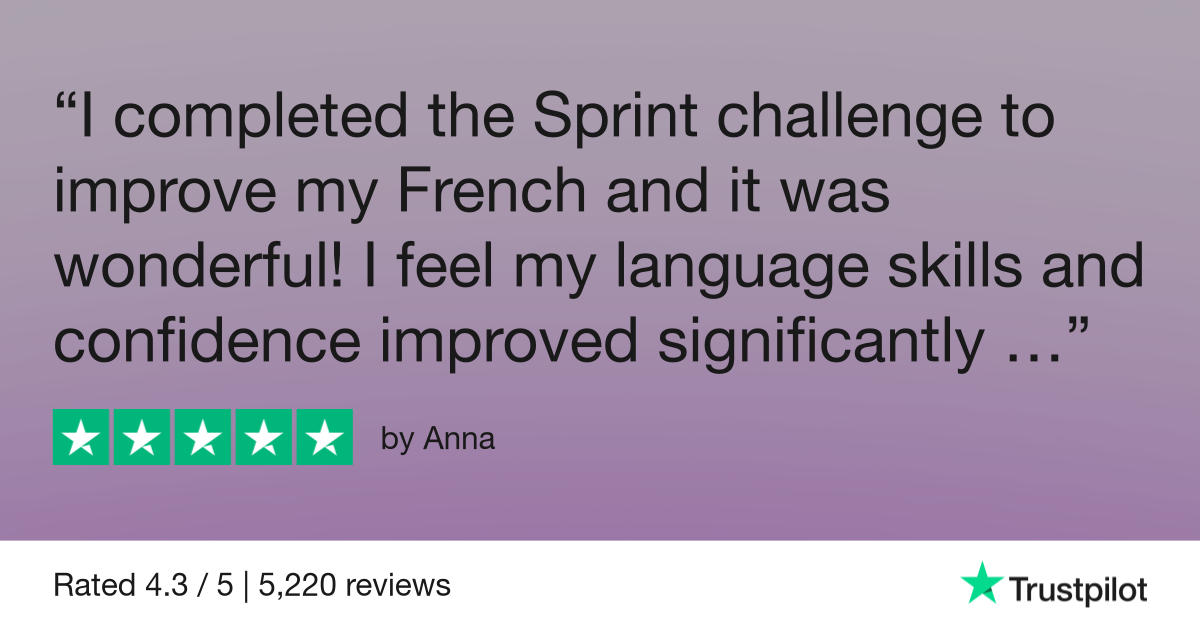Click the 'Rated 4.3 / 5' text
The image size is (1200, 627).
tap(142, 585)
